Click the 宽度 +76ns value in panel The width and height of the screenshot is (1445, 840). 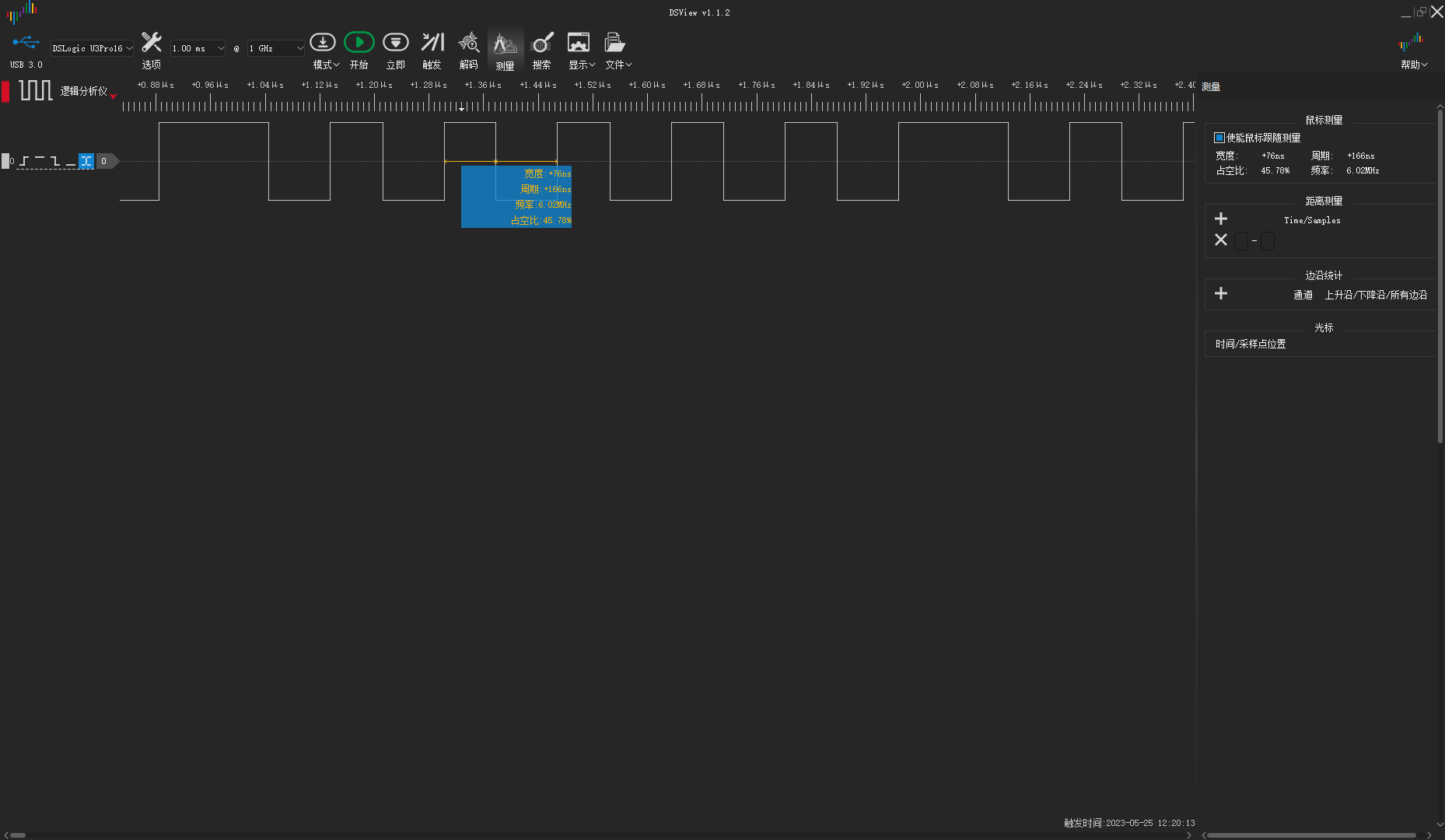tap(1273, 156)
